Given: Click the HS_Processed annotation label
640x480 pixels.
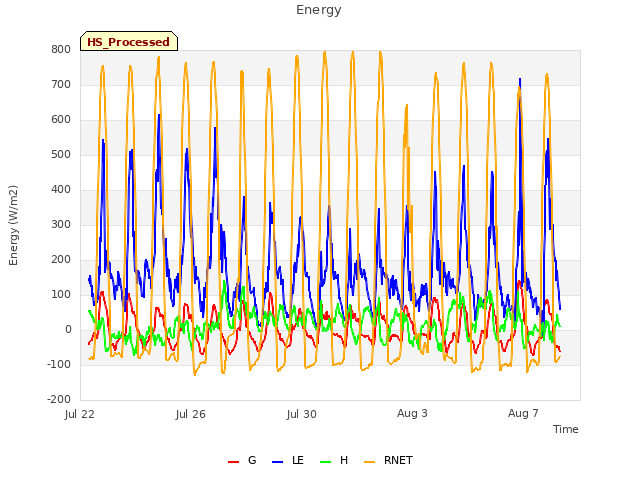Looking at the screenshot, I should [129, 41].
